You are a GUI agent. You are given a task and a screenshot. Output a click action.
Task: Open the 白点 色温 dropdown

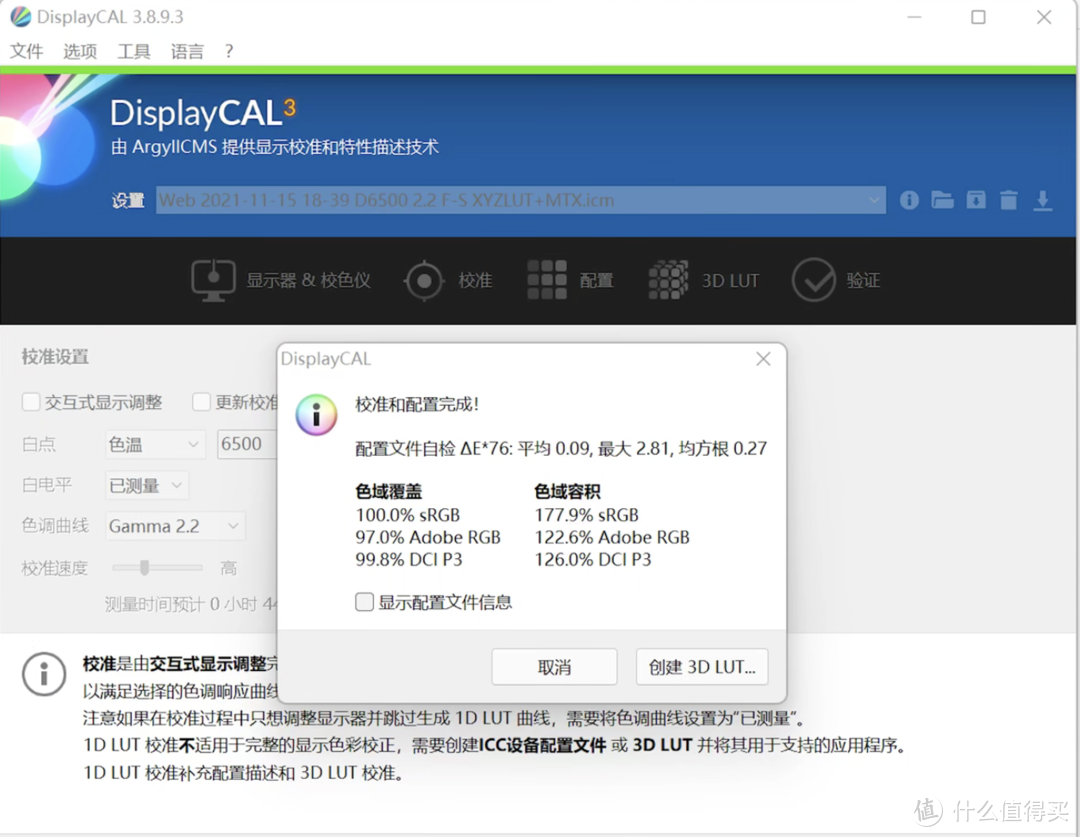tap(154, 444)
